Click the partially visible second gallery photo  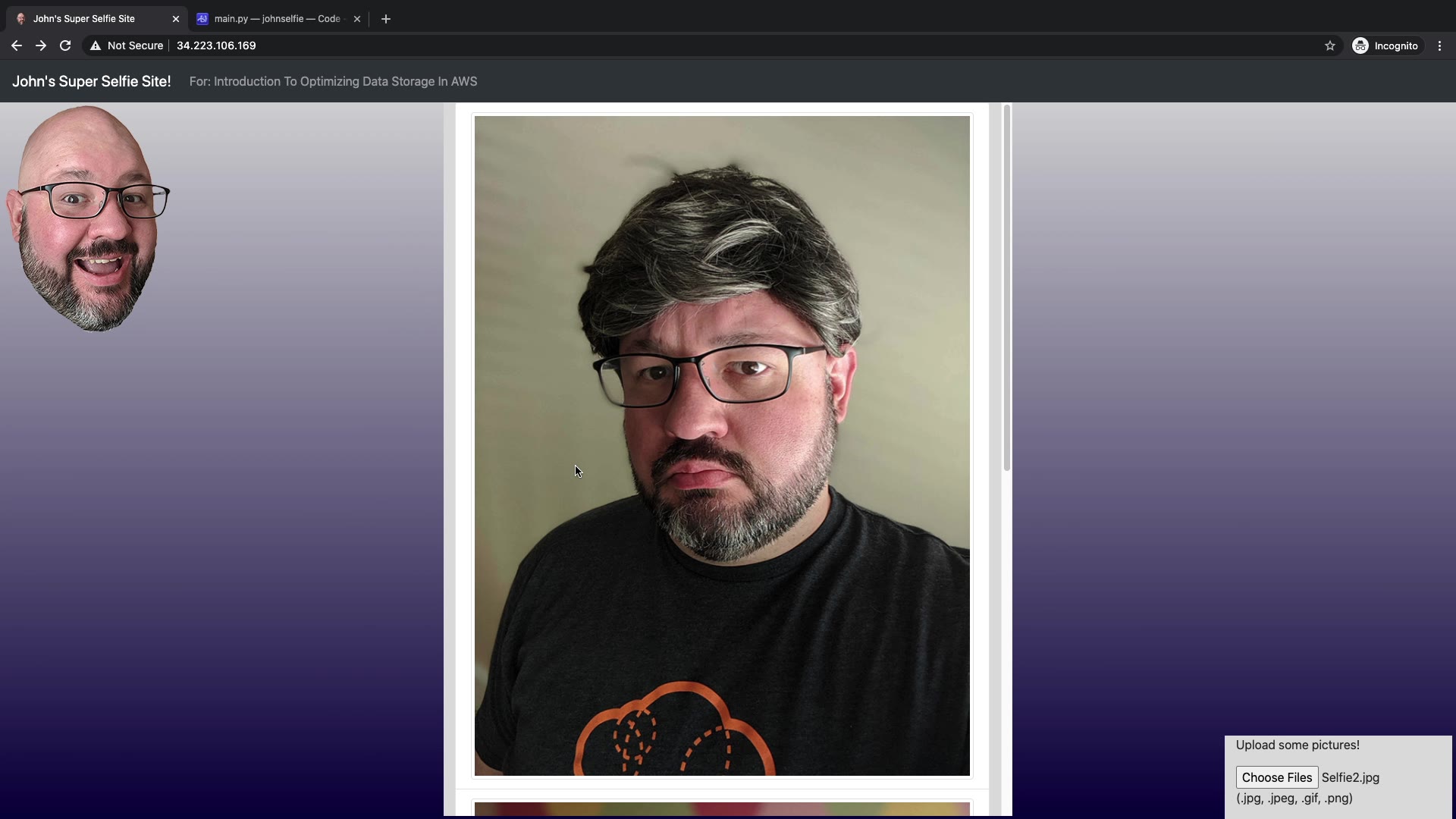click(721, 808)
